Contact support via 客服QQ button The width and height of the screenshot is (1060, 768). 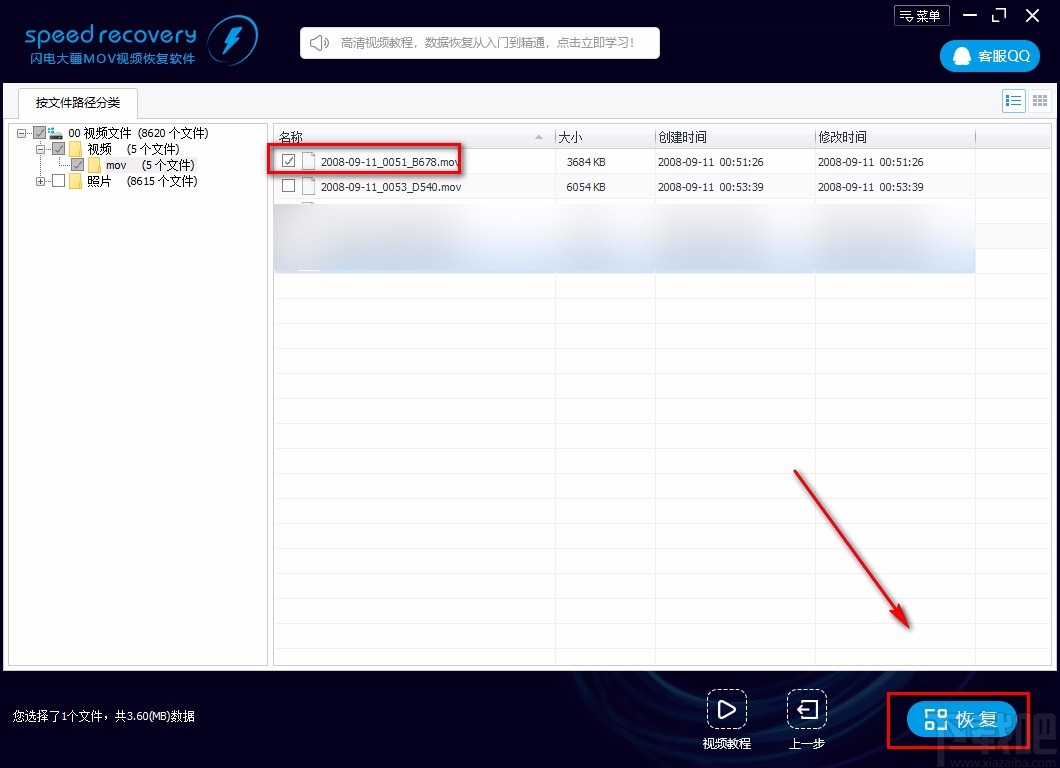[990, 56]
